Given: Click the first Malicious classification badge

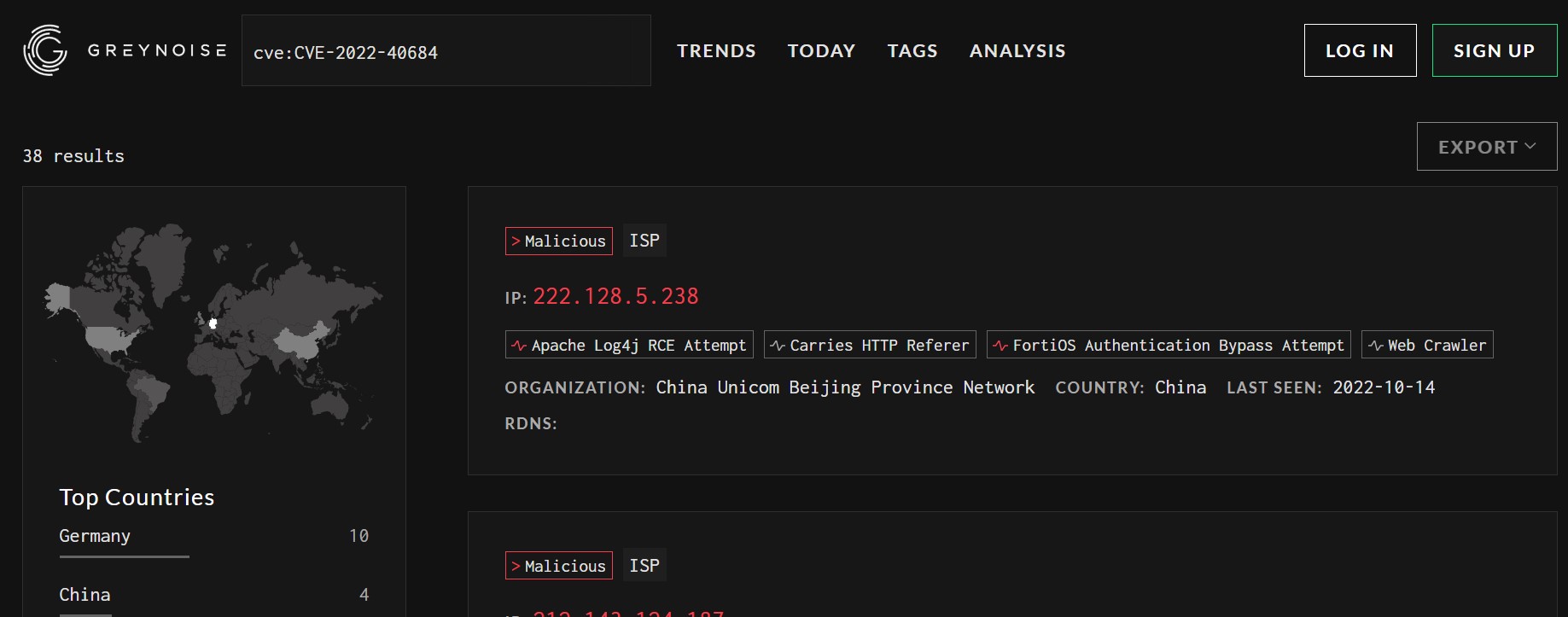Looking at the screenshot, I should [x=559, y=242].
